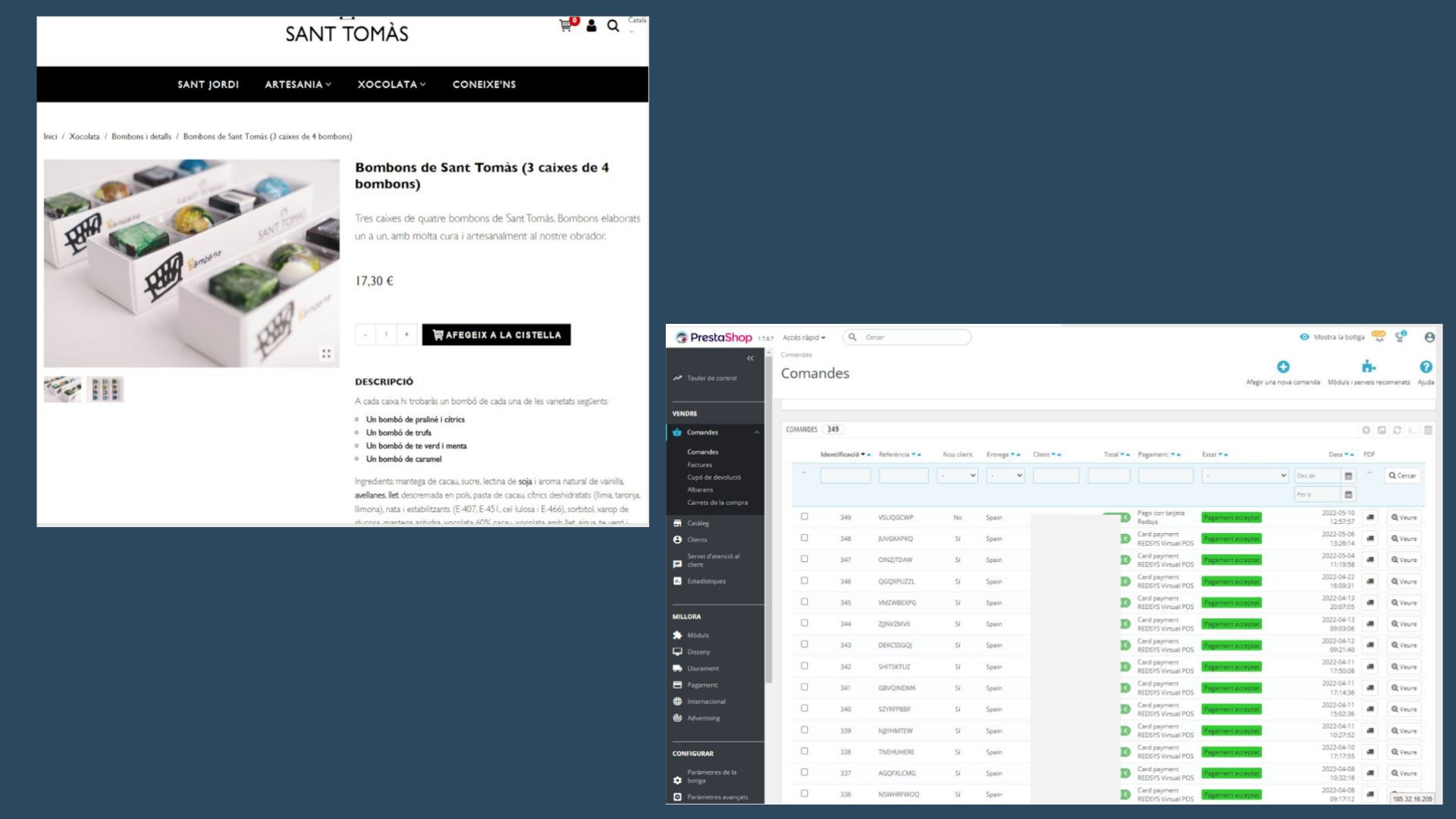Click Veure button for order 343
Viewport: 1456px width, 819px height.
pos(1404,645)
